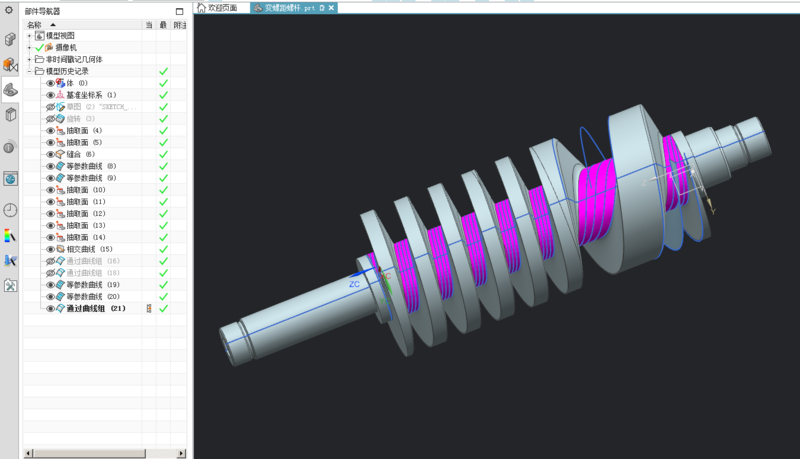
Task: Click the home icon on welcome tab
Action: 202,8
